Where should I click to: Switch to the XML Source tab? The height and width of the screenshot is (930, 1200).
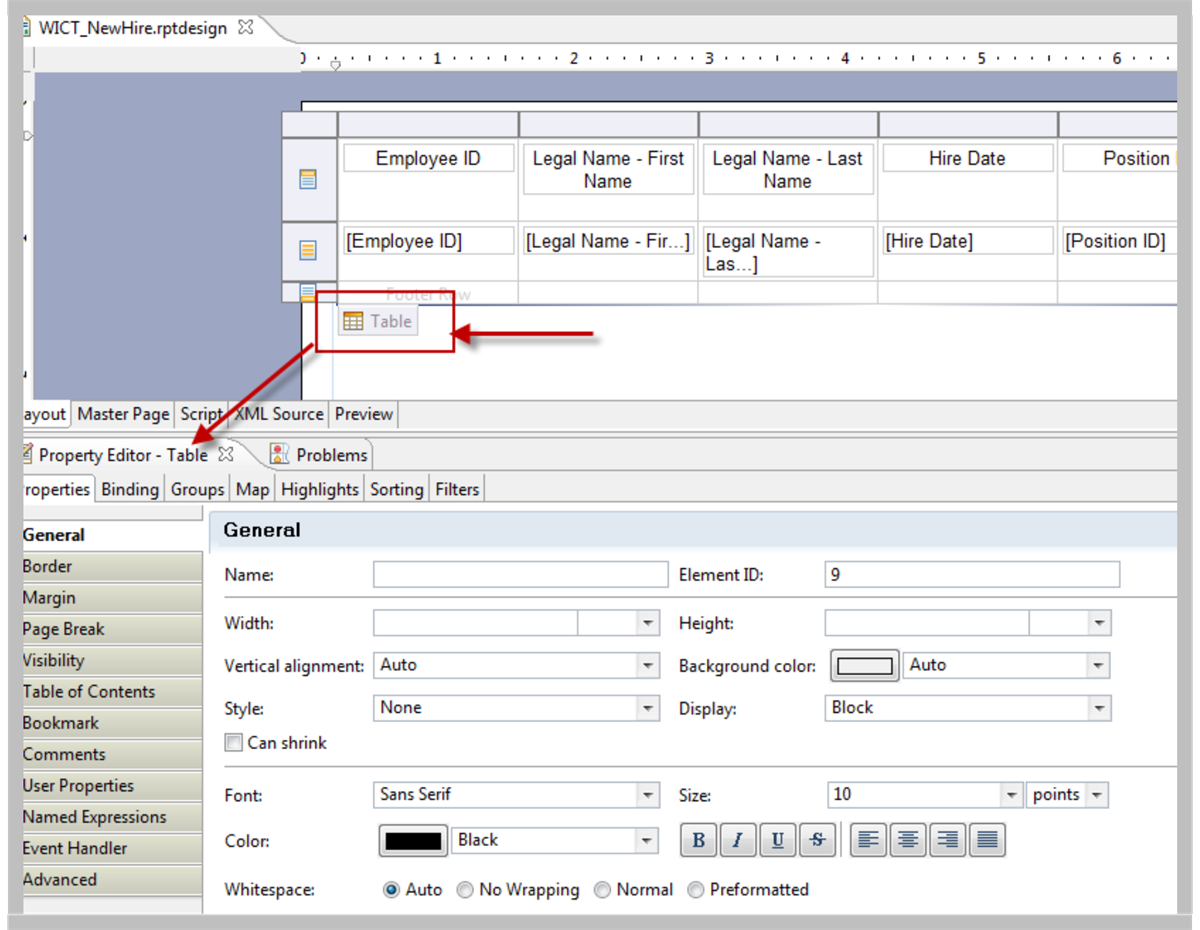[279, 414]
